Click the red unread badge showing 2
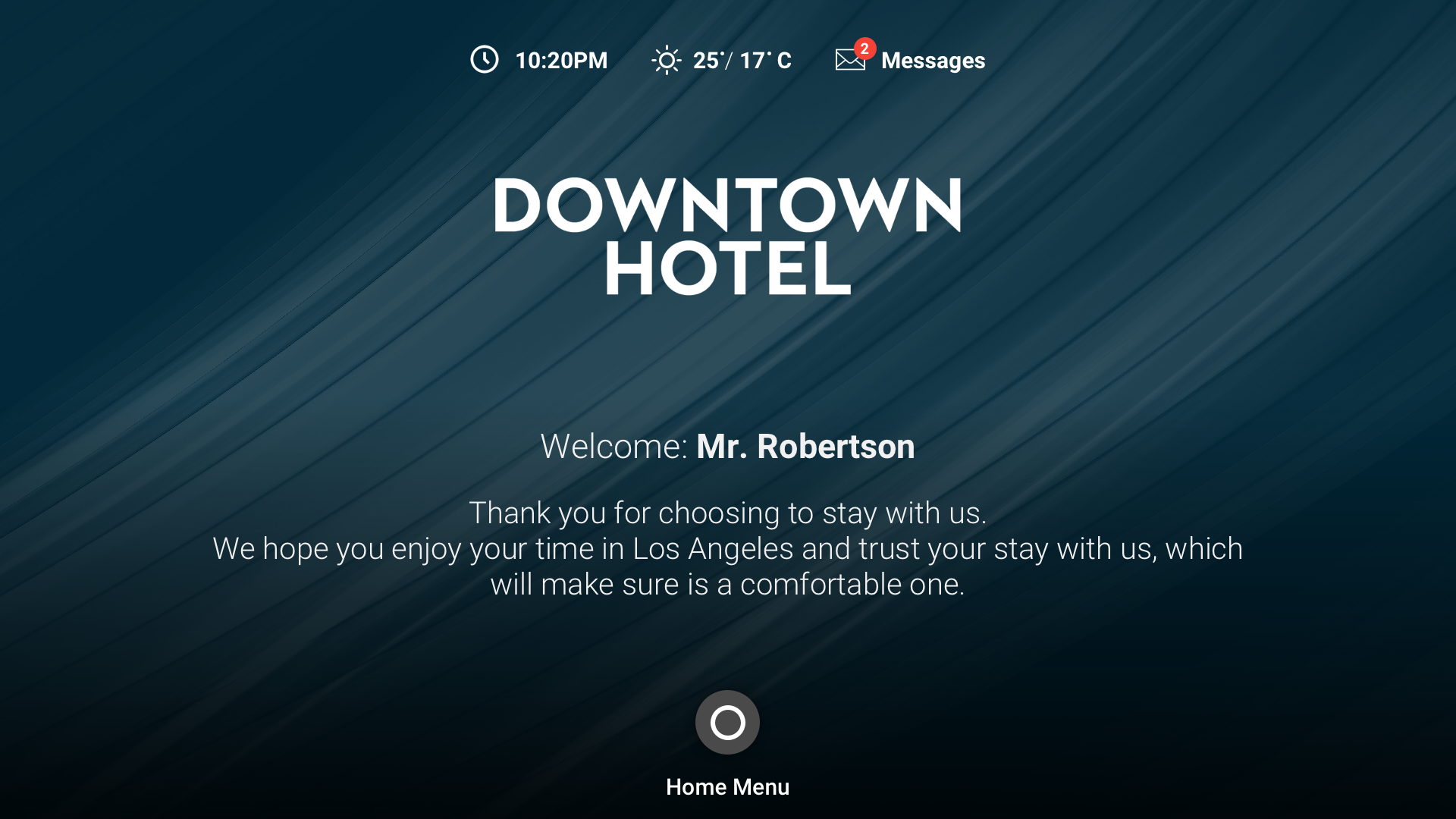 click(864, 49)
